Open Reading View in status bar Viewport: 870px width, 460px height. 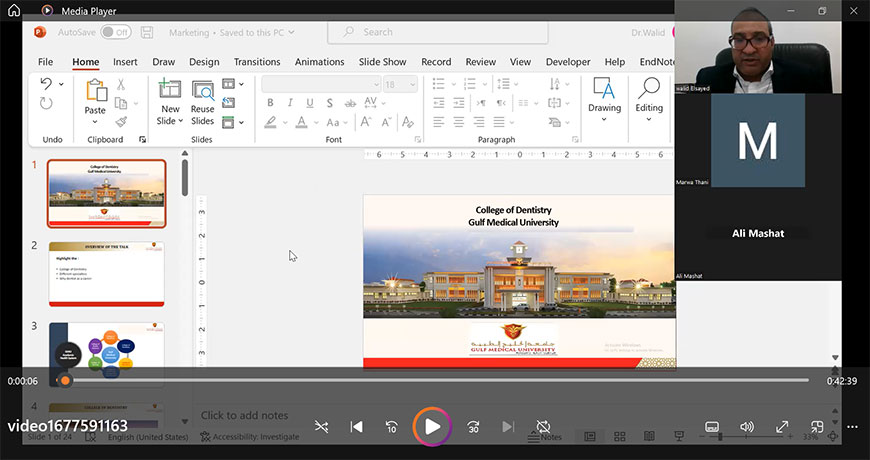(649, 437)
